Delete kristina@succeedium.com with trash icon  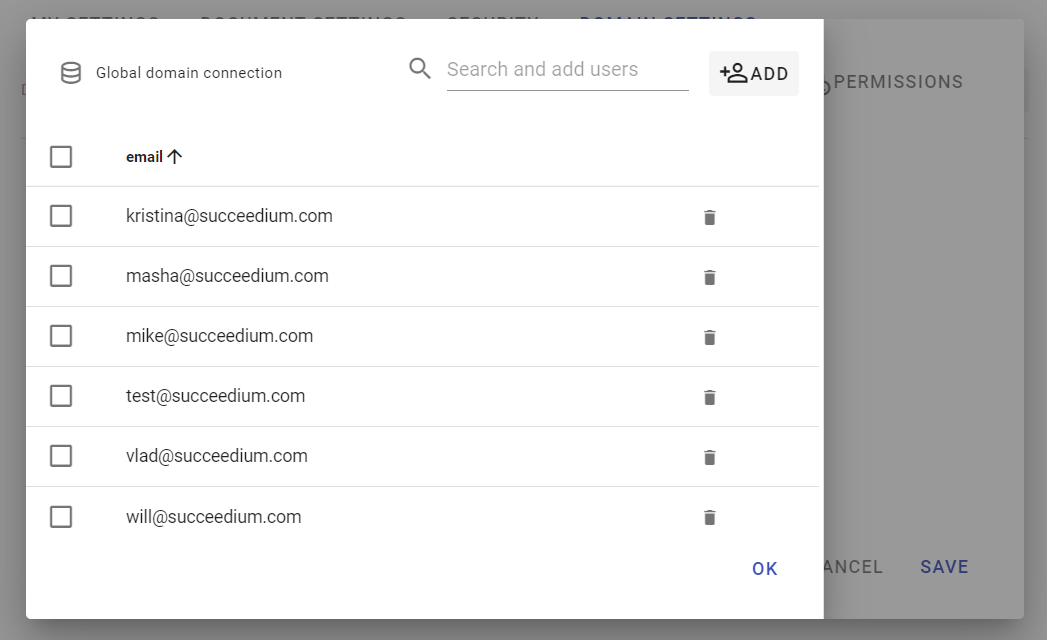pos(709,217)
